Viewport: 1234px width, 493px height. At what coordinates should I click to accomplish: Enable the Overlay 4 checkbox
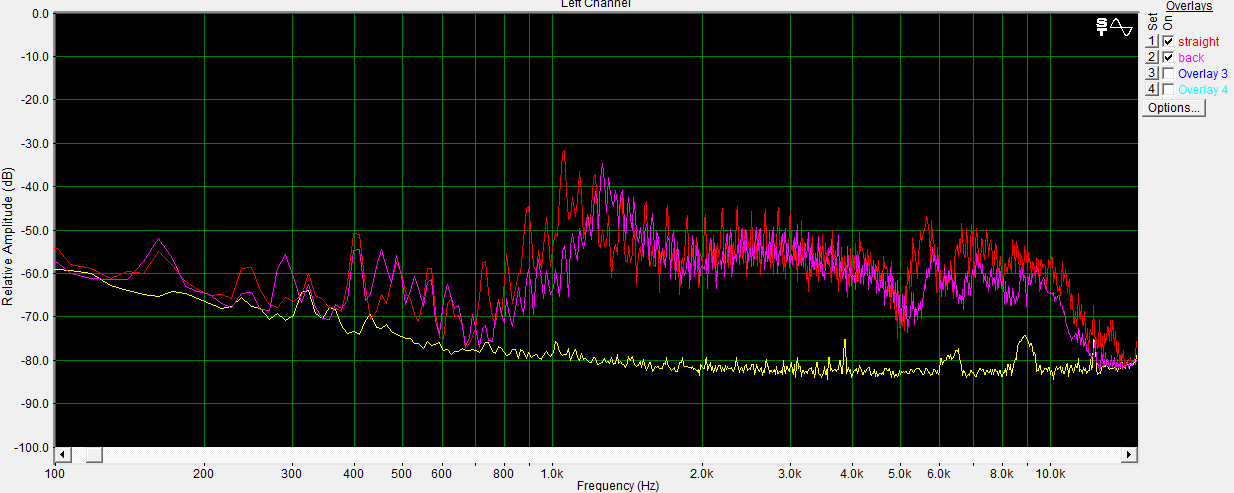coord(1168,89)
